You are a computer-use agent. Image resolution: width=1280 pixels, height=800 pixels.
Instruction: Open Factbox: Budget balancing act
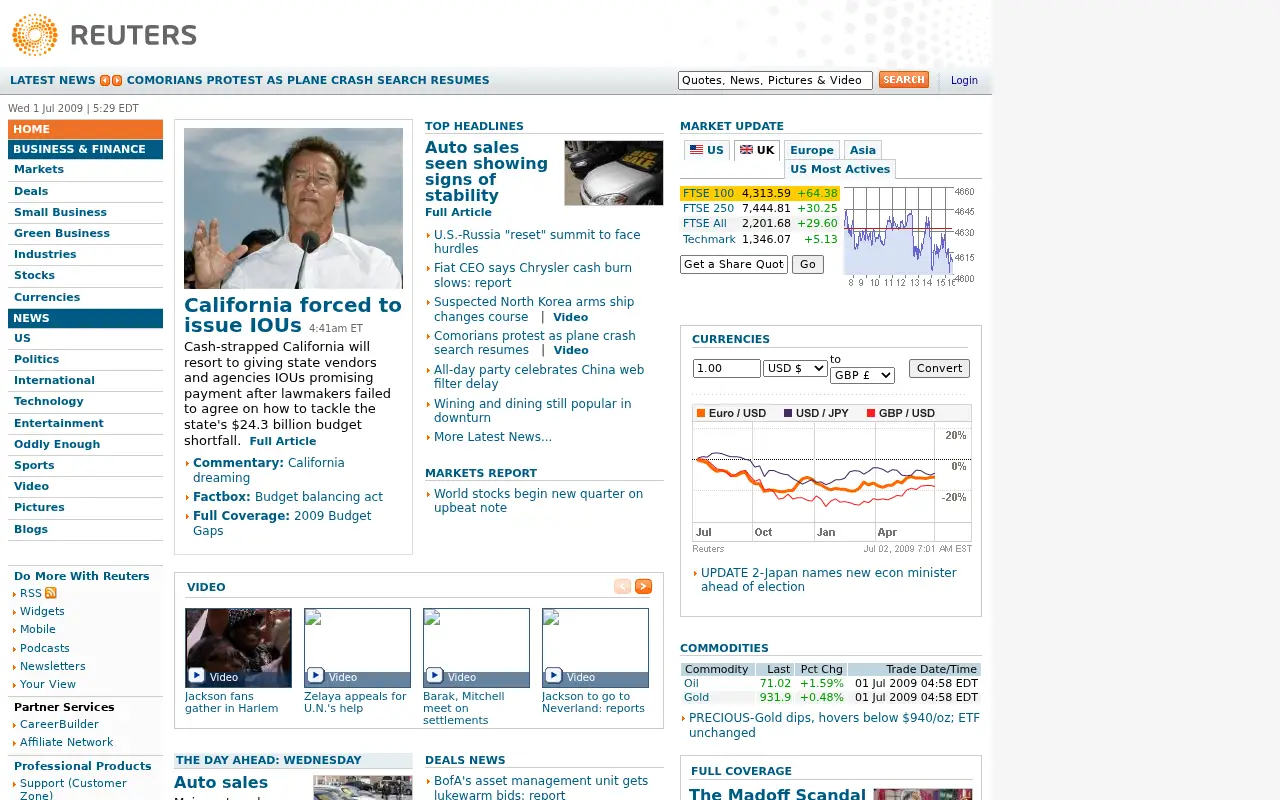tap(288, 496)
